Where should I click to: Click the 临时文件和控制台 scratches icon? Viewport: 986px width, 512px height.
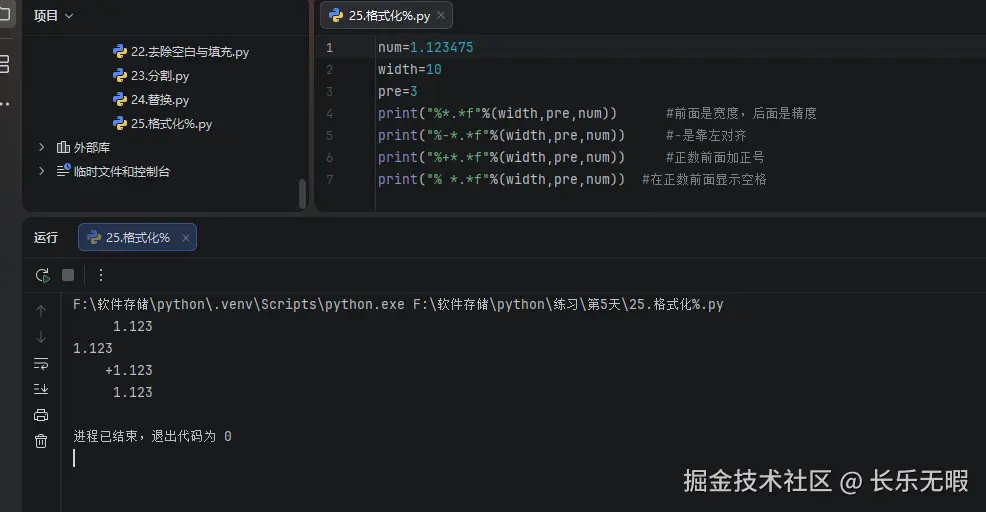coord(64,170)
